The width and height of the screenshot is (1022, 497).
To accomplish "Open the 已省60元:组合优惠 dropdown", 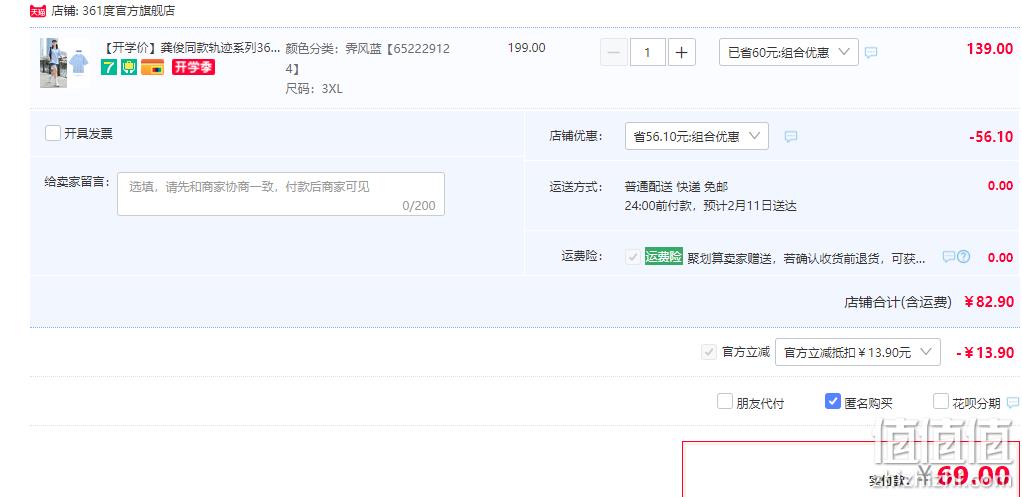I will [x=789, y=53].
